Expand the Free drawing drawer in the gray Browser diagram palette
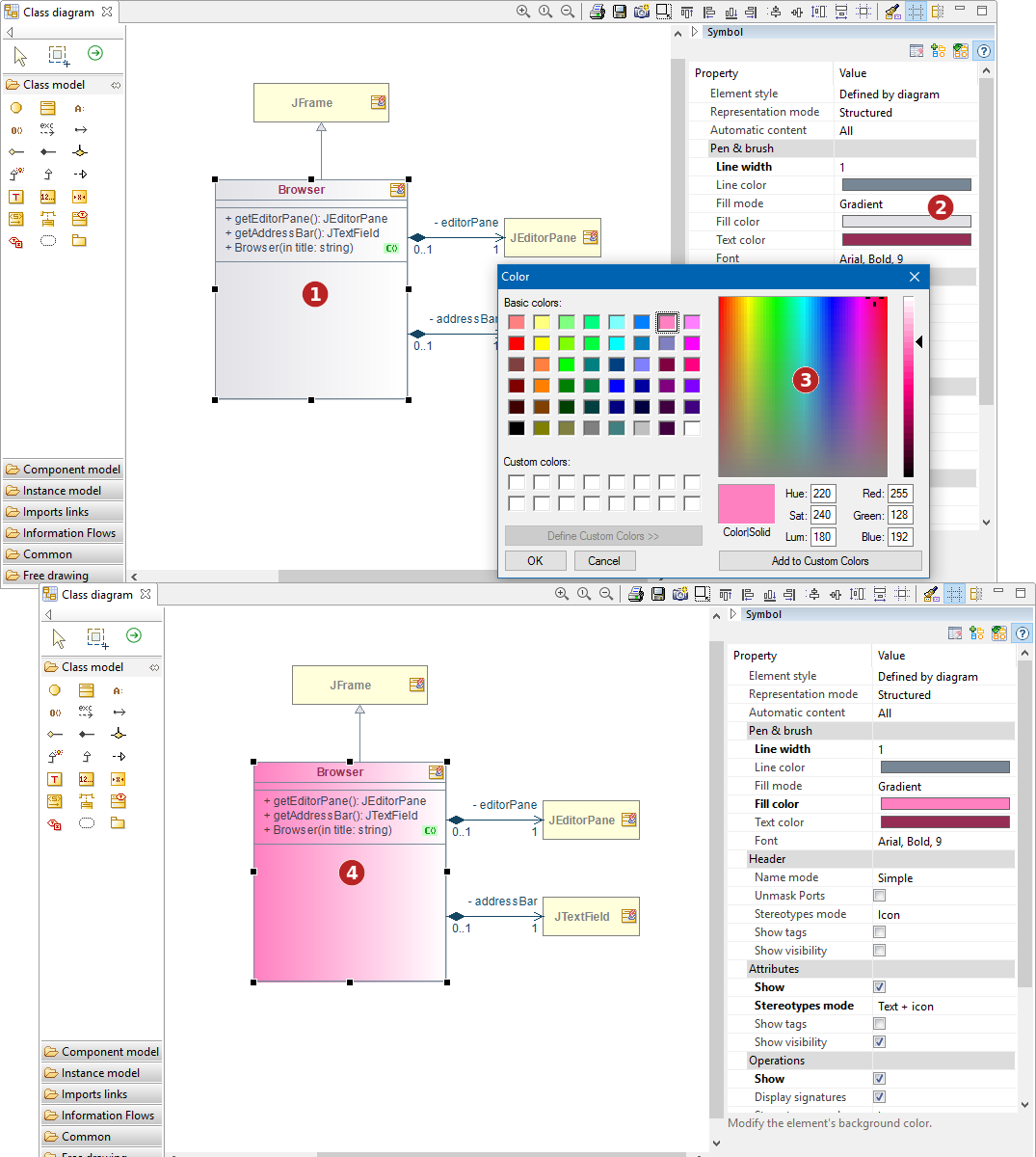 point(63,576)
